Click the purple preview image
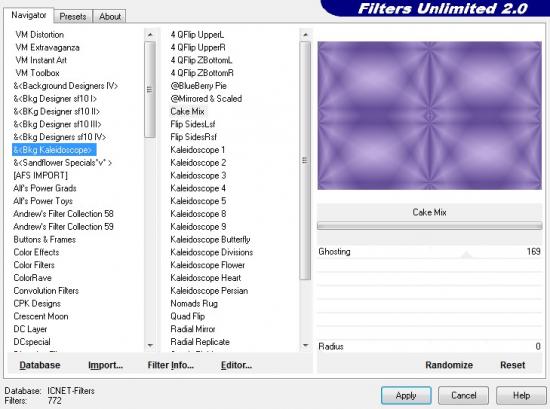 coord(430,115)
